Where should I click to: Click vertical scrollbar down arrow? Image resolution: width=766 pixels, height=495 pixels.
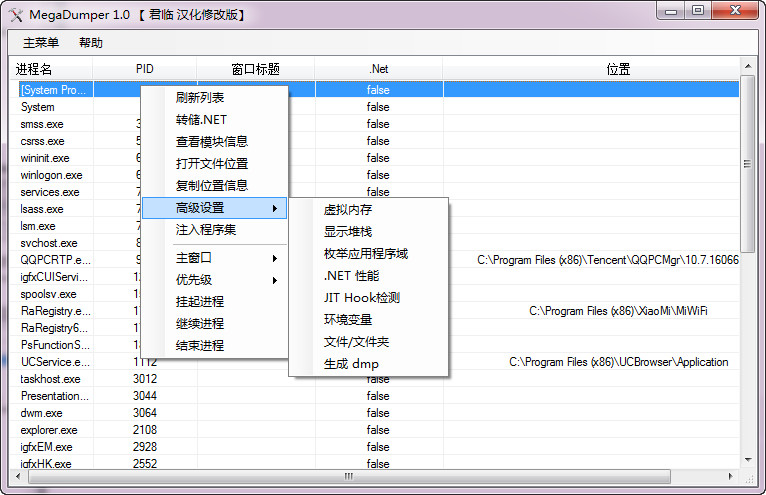[x=747, y=460]
